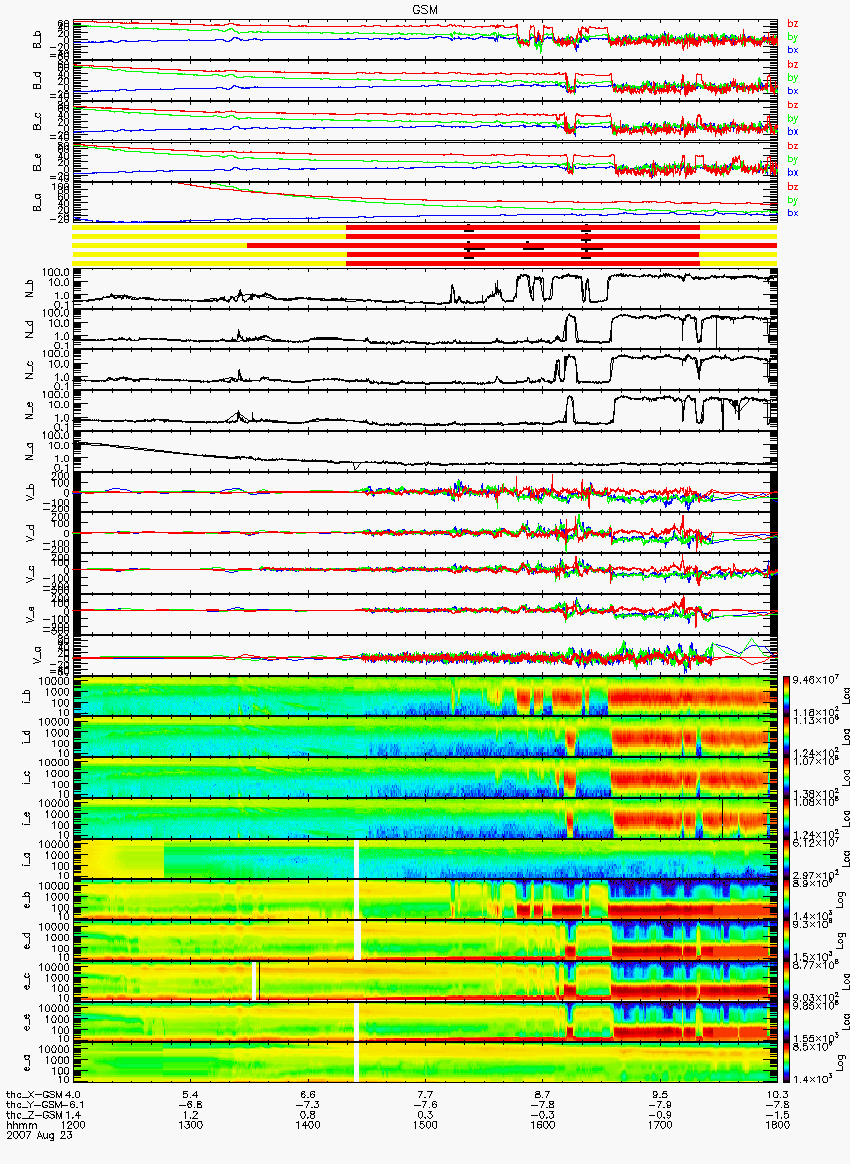
Task: Click the V_a velocity panel label
Action: [36, 655]
